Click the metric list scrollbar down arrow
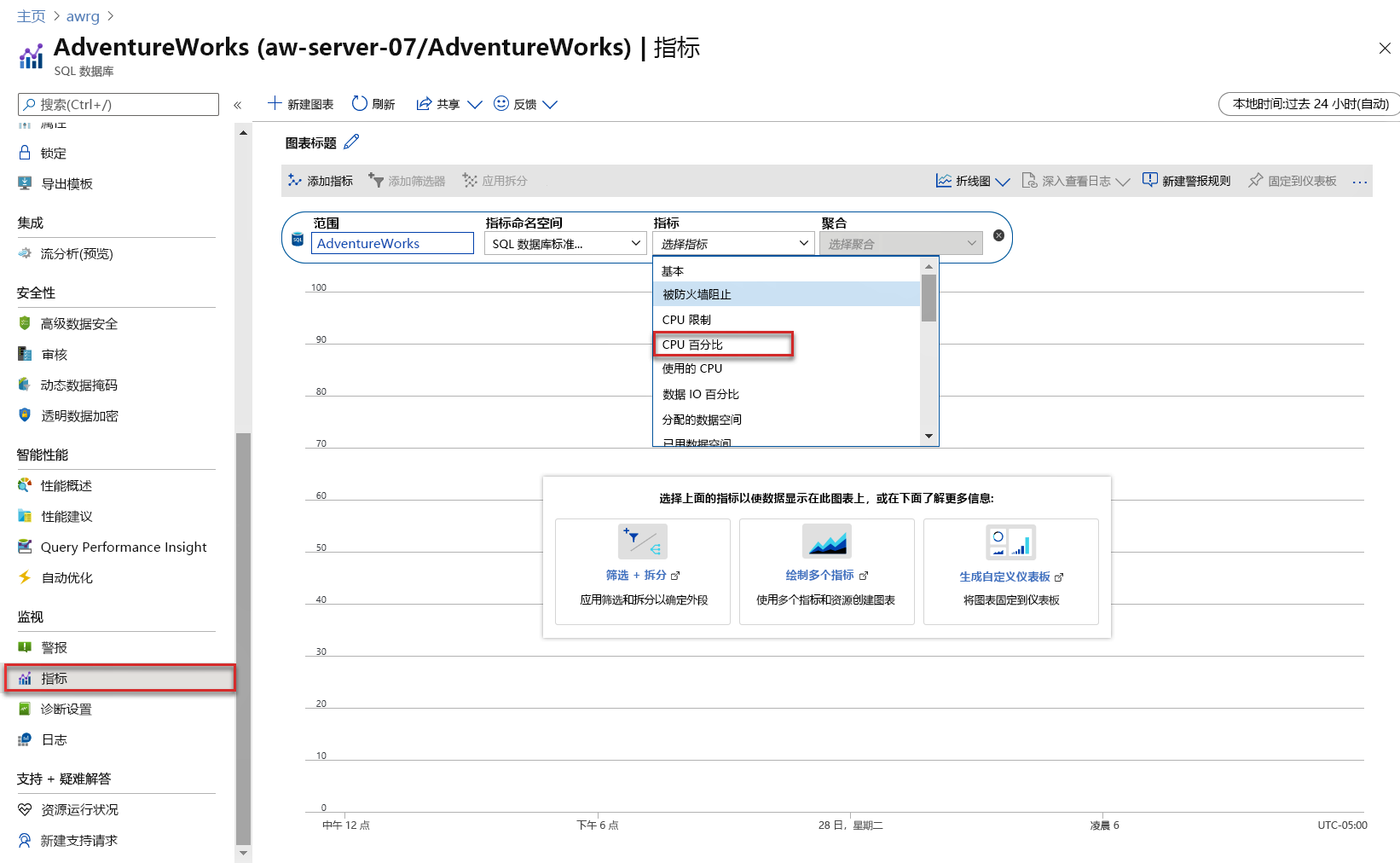Image resolution: width=1400 pixels, height=863 pixels. (x=929, y=437)
